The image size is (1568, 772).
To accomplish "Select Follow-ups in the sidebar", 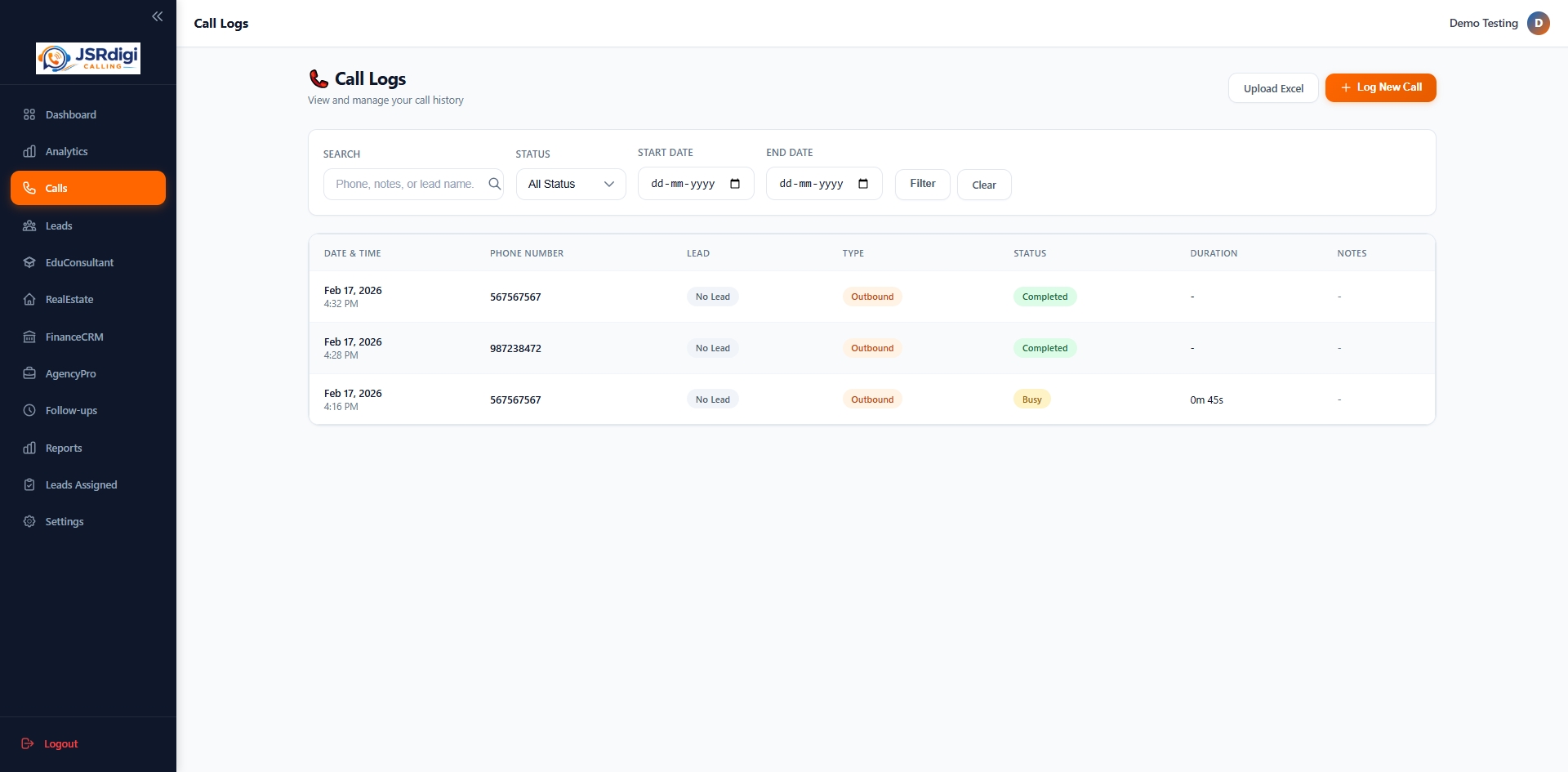I will pyautogui.click(x=88, y=410).
